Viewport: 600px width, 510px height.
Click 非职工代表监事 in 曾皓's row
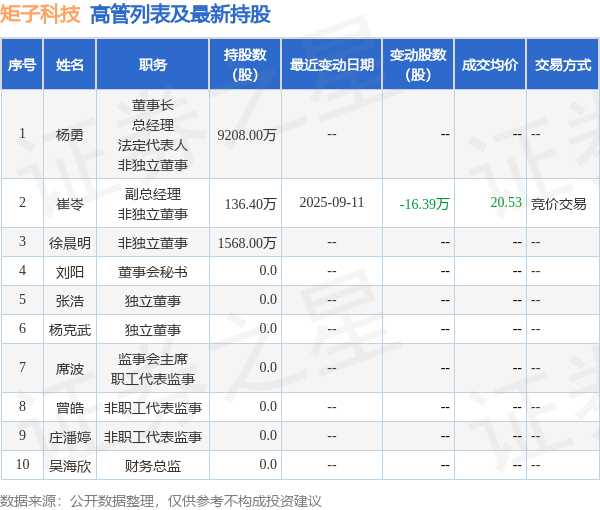153,408
